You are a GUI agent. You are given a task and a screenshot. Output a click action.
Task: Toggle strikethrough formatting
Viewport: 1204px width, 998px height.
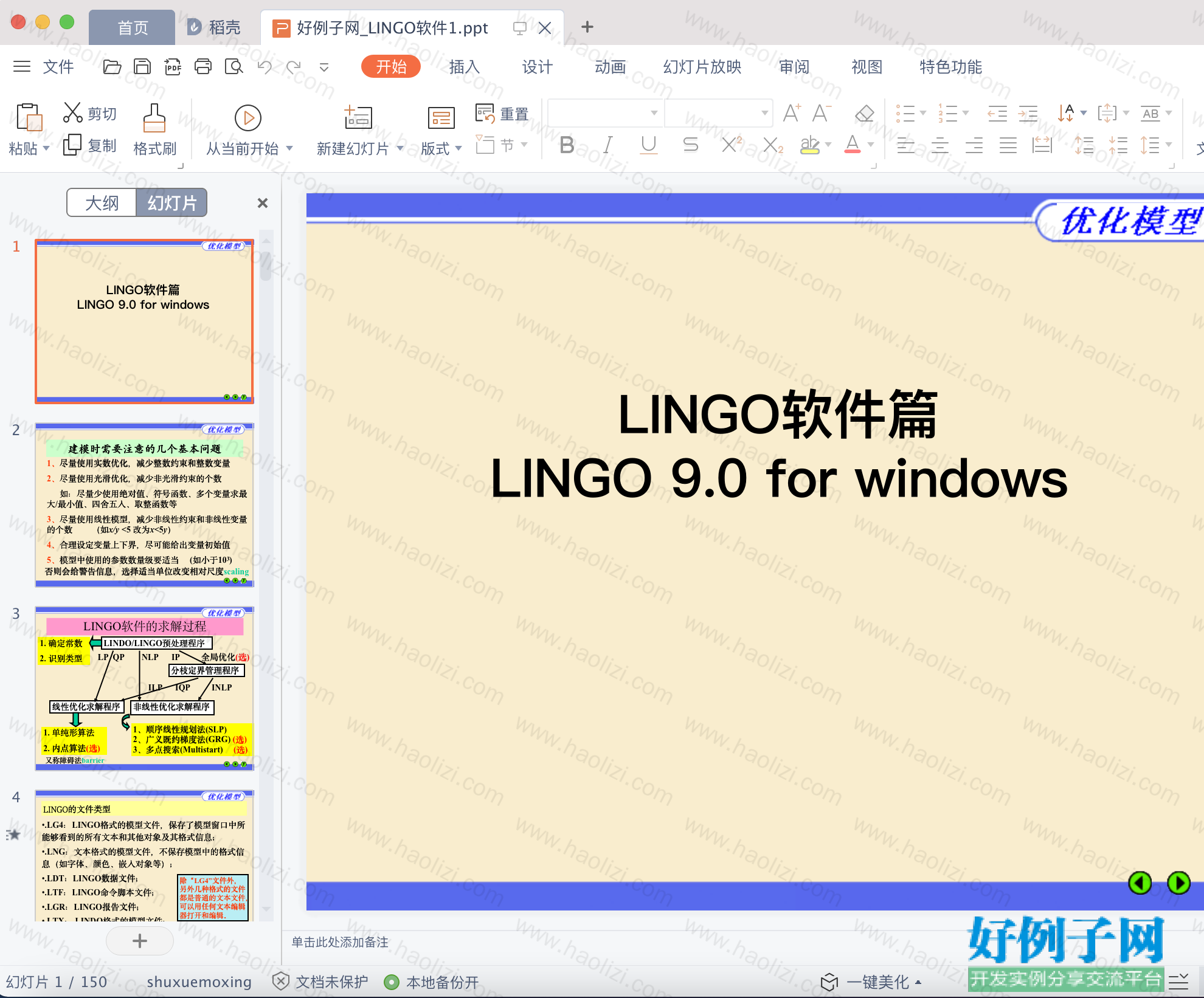[690, 145]
